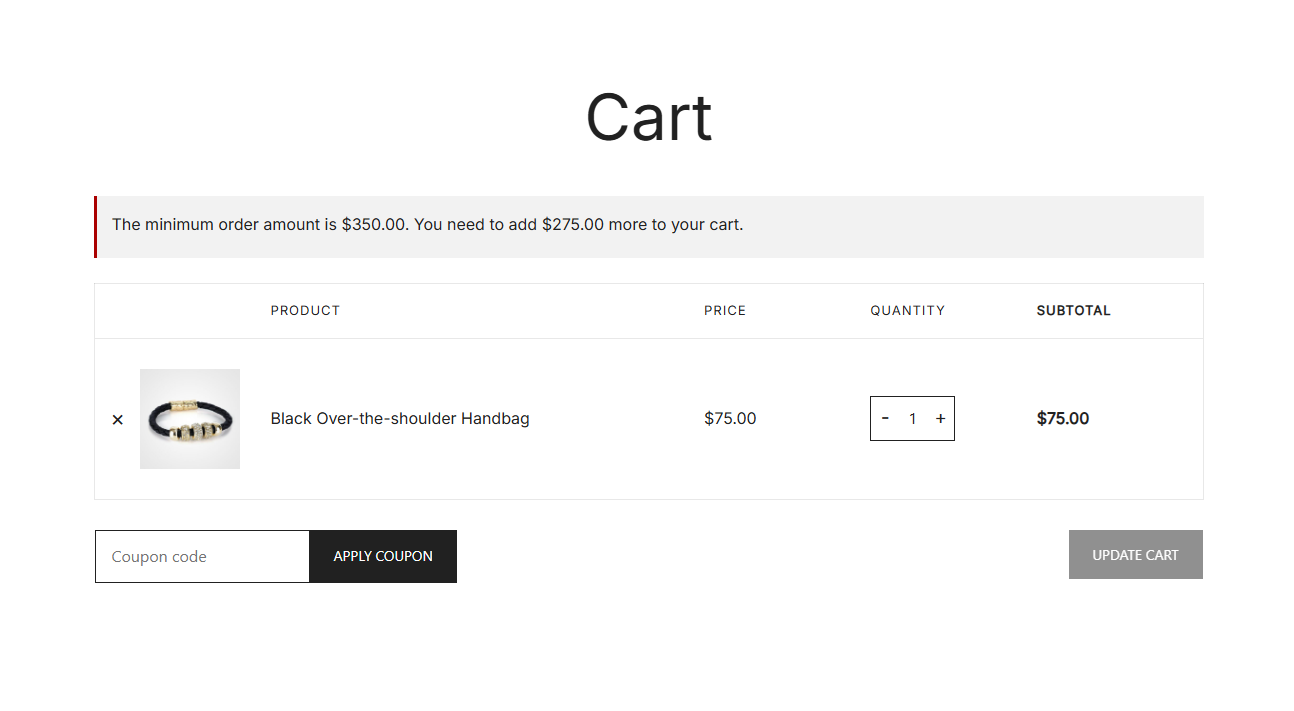Click the $350.00 amount in the notice

click(374, 225)
